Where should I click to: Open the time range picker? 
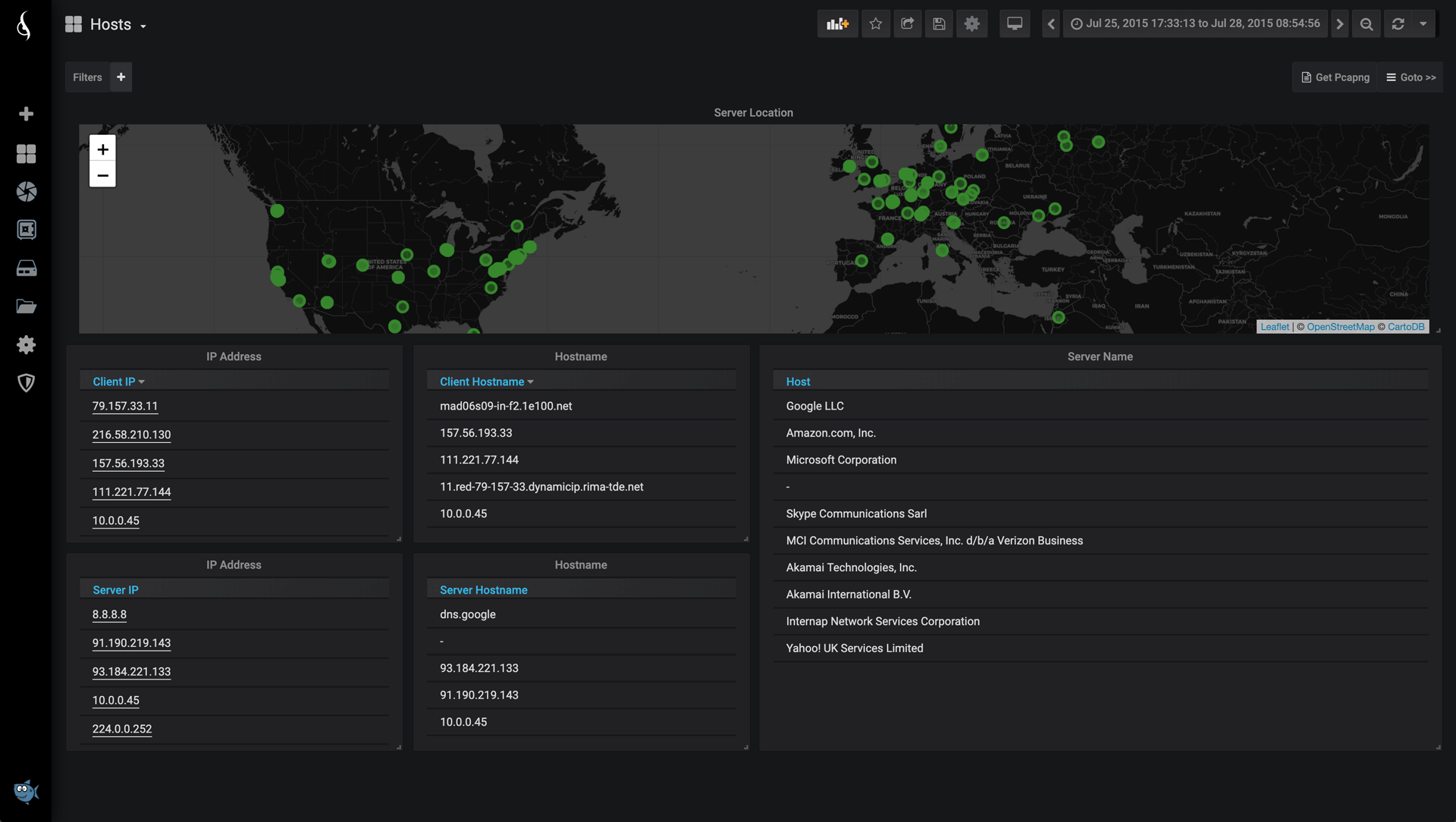tap(1195, 24)
